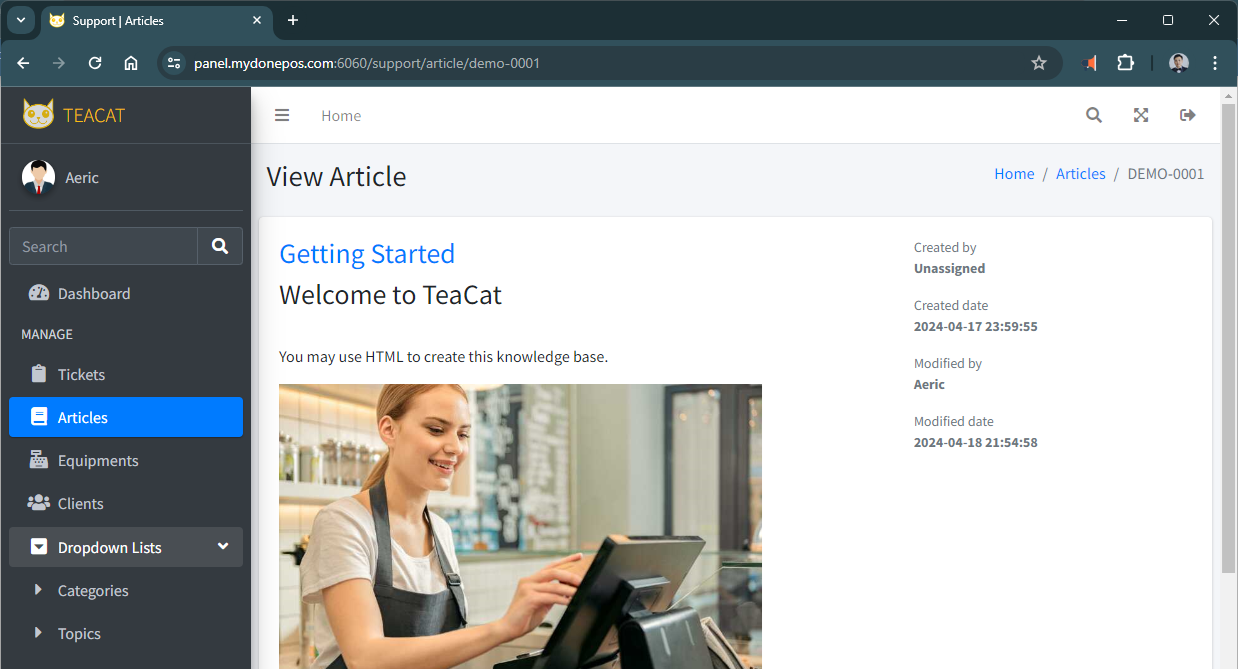Open the navbar search magnifier icon

(x=1094, y=115)
